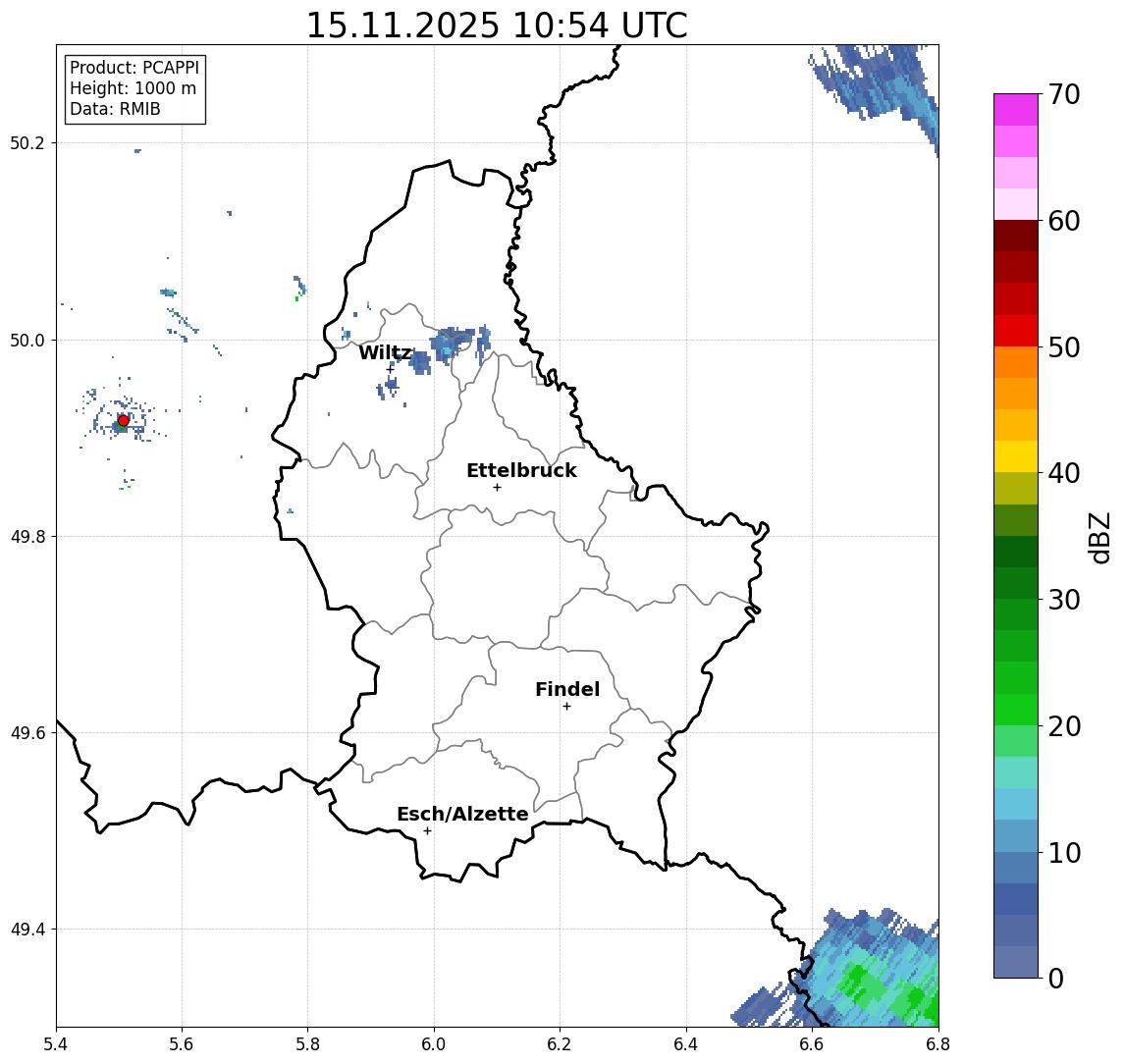Click the cross marker below Wiltz
The width and height of the screenshot is (1124, 1064).
(390, 369)
